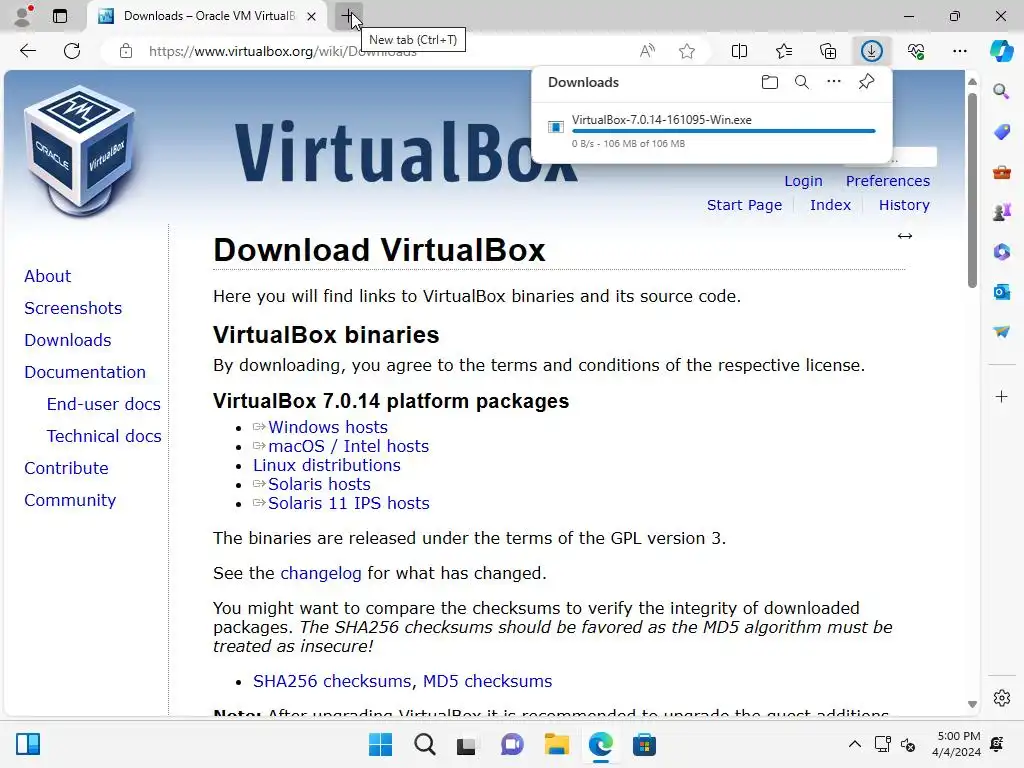The height and width of the screenshot is (768, 1024).
Task: Open the Index link
Action: tap(830, 205)
